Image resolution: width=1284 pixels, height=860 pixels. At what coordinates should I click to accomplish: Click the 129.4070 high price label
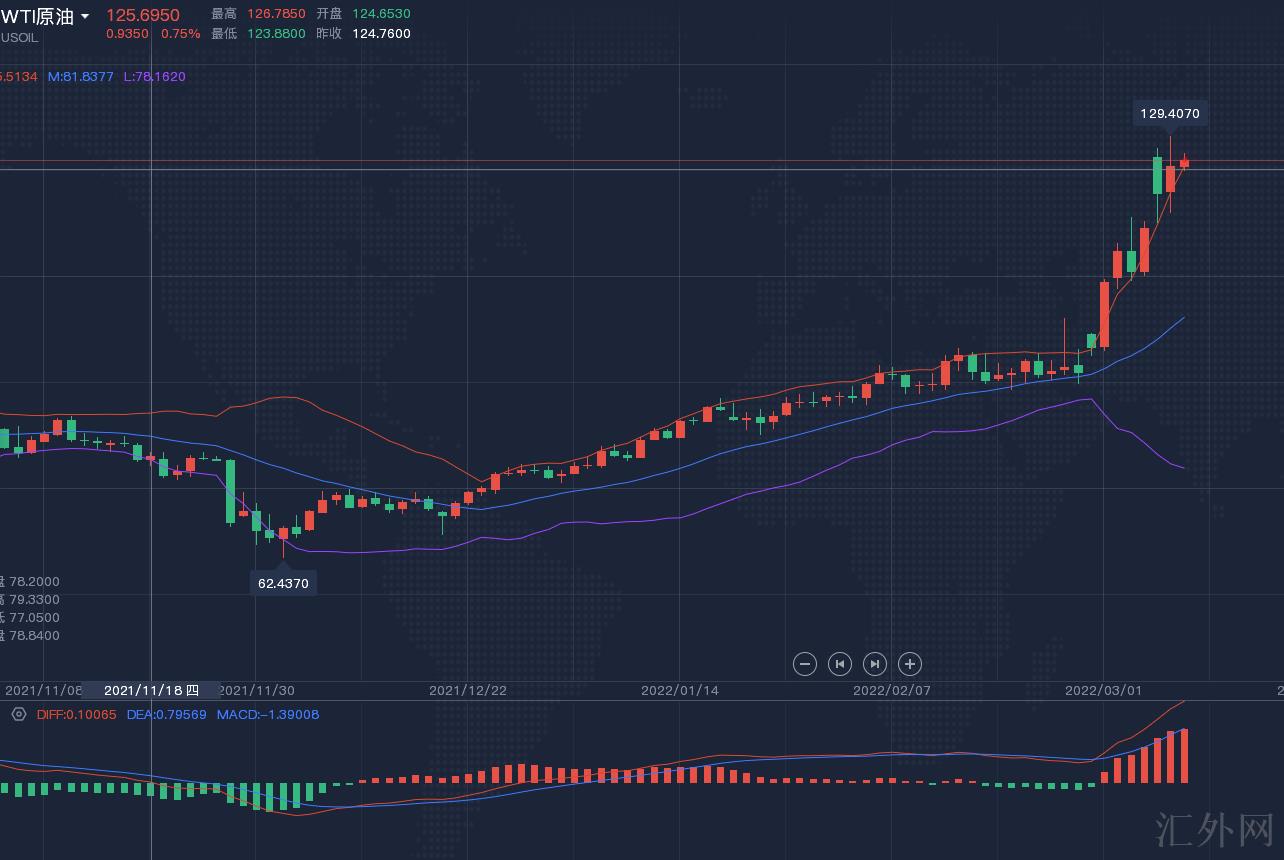(x=1169, y=114)
